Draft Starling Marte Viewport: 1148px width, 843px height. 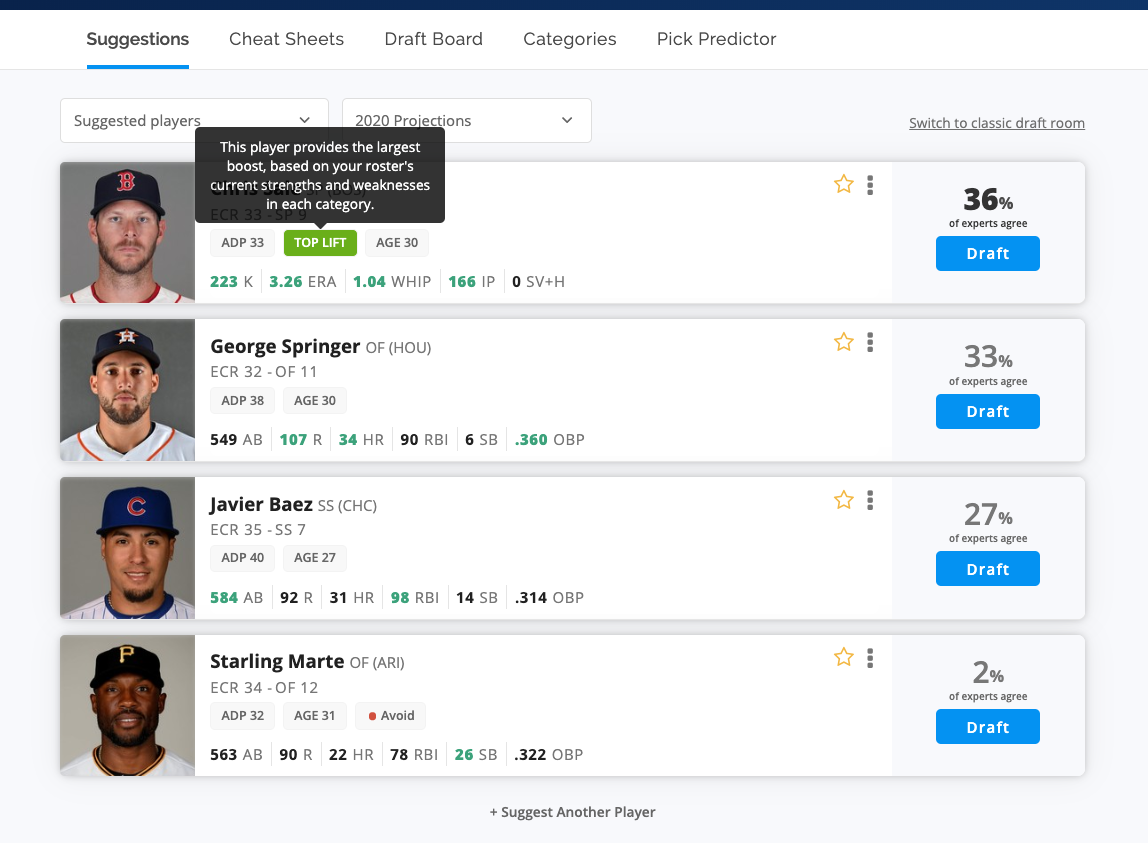(x=988, y=727)
